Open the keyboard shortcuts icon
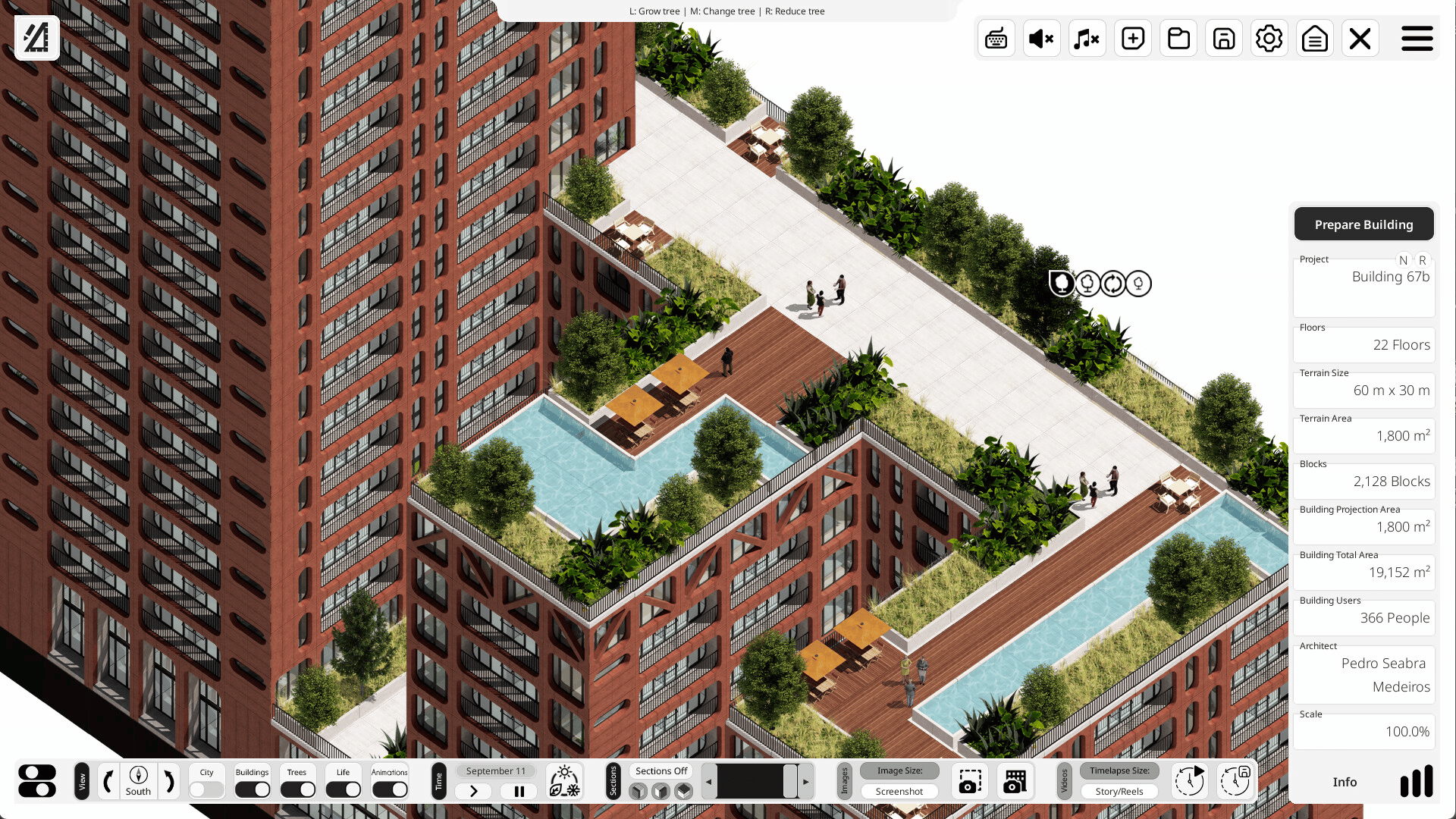The image size is (1456, 819). (x=996, y=38)
